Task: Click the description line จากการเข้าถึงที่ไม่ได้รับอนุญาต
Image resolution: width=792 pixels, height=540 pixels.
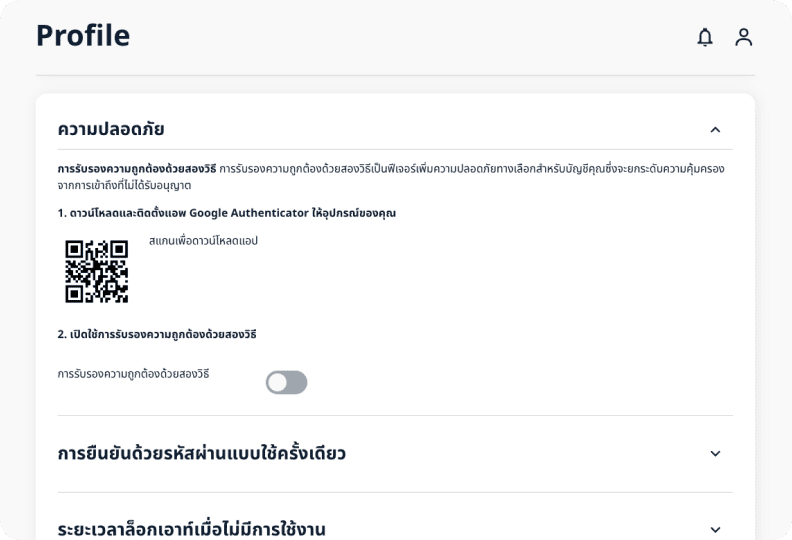Action: pos(125,185)
